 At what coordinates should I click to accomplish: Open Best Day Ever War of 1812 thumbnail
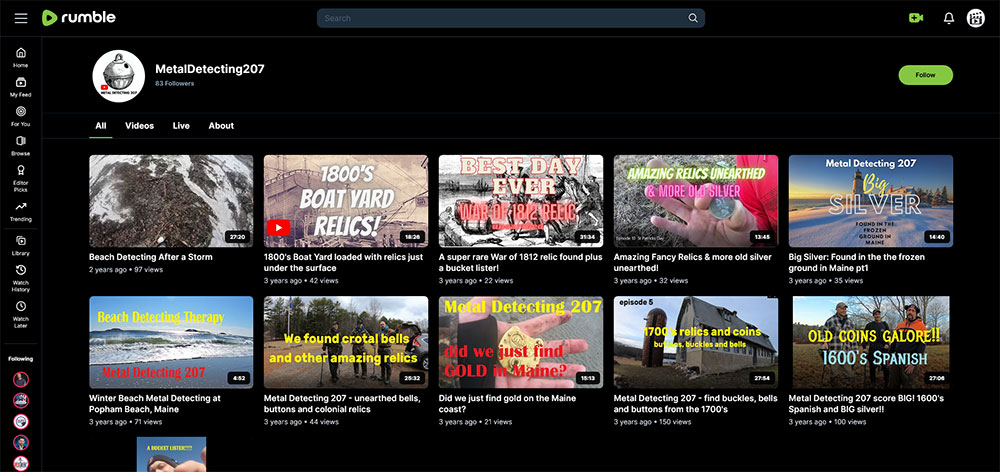(x=520, y=201)
